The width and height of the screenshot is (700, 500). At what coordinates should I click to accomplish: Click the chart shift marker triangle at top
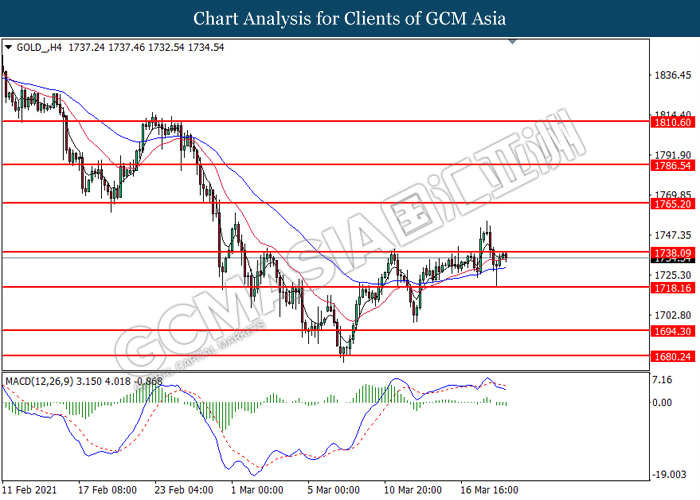tap(512, 42)
